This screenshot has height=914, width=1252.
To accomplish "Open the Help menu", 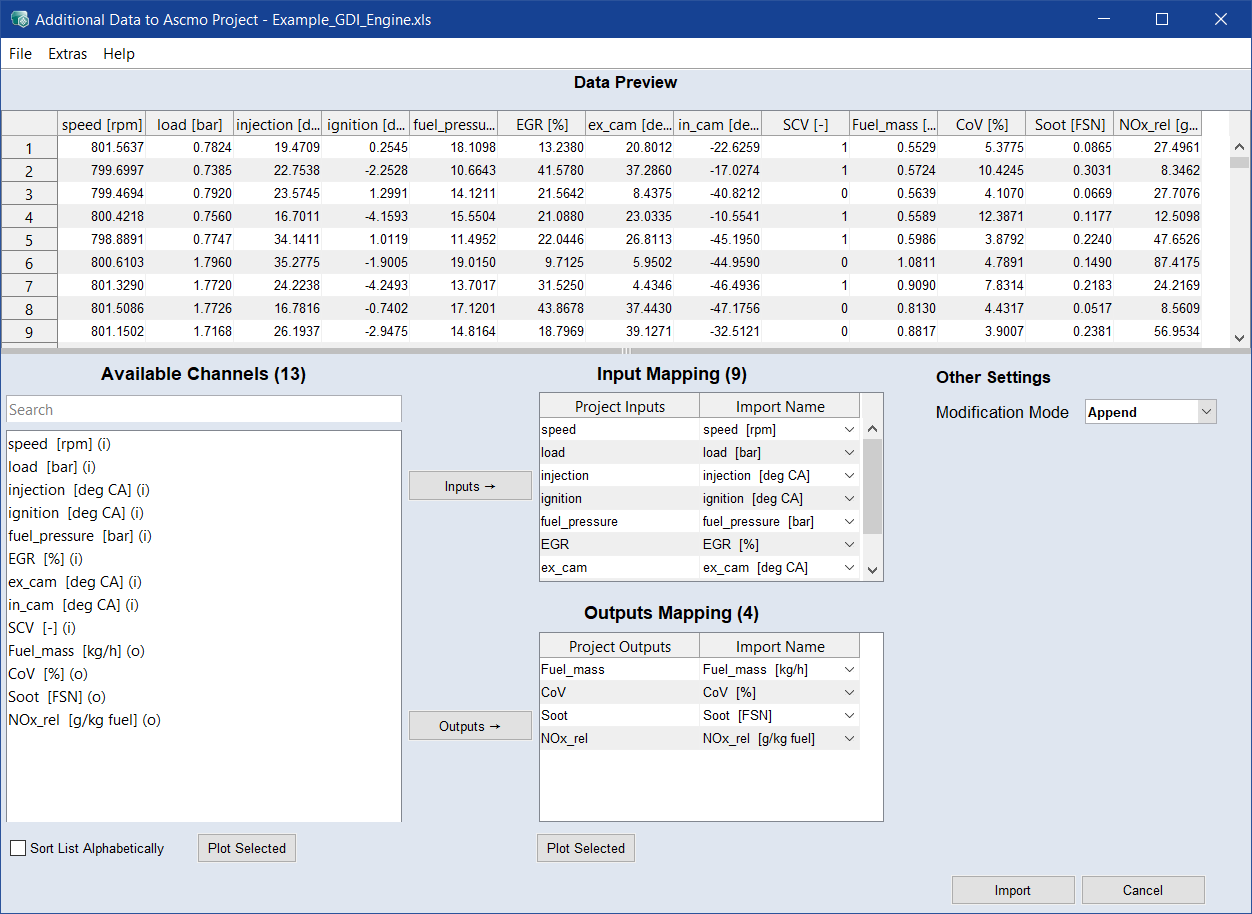I will 119,54.
